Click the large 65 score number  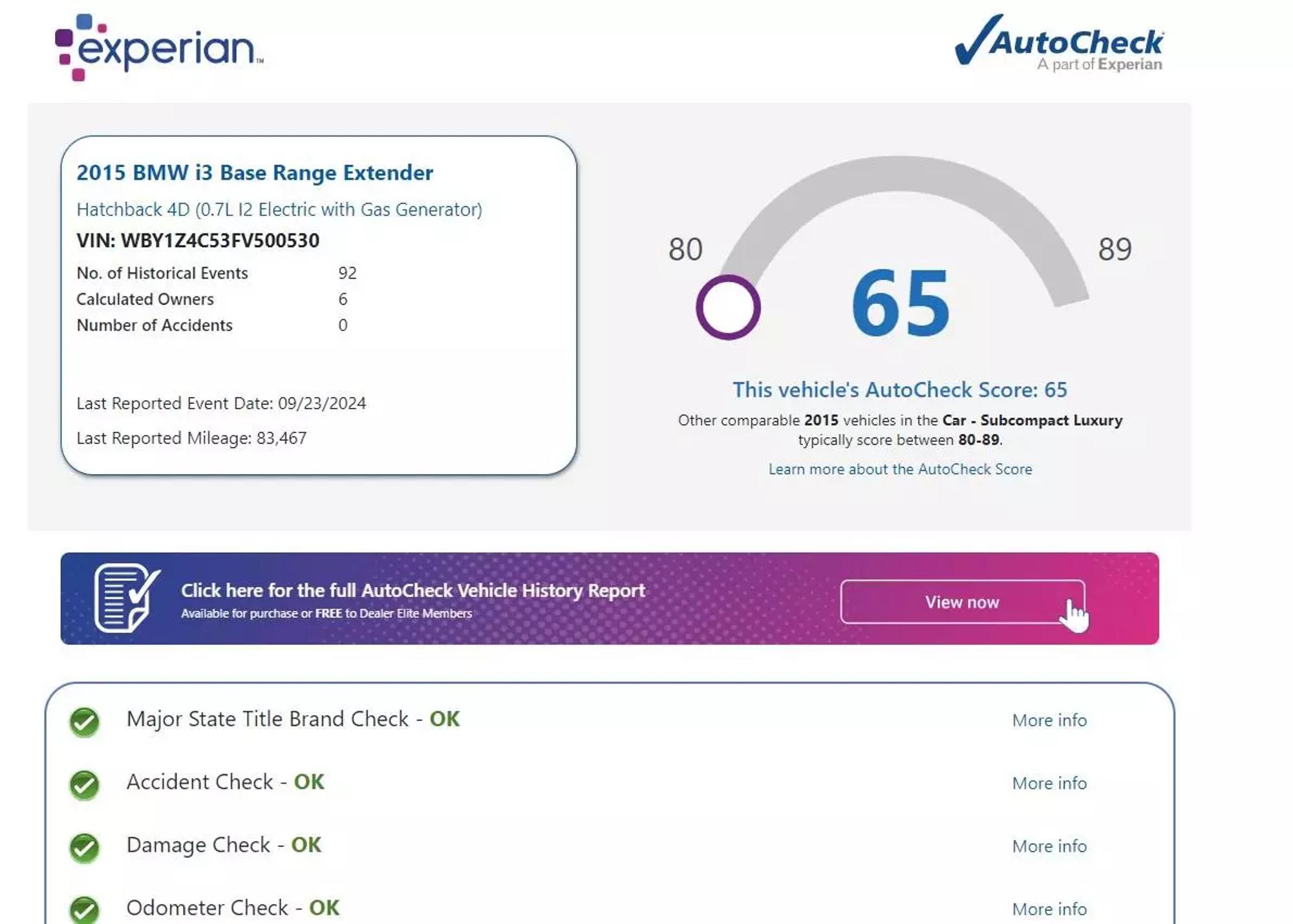(x=901, y=303)
